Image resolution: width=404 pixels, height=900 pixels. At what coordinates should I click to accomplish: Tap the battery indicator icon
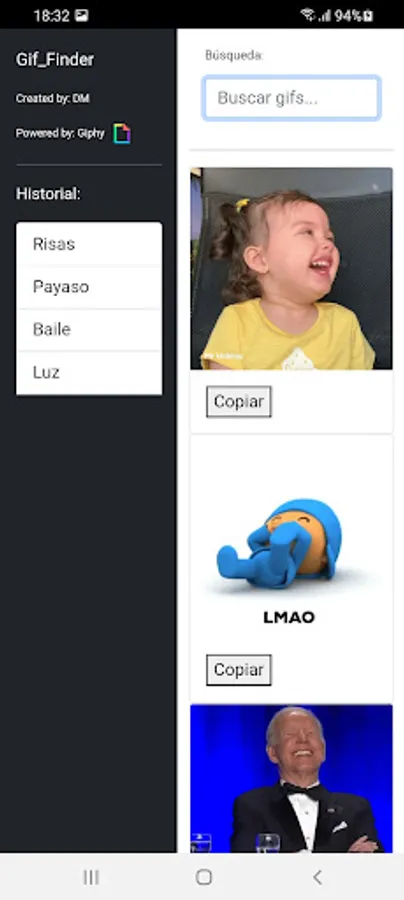pos(368,15)
